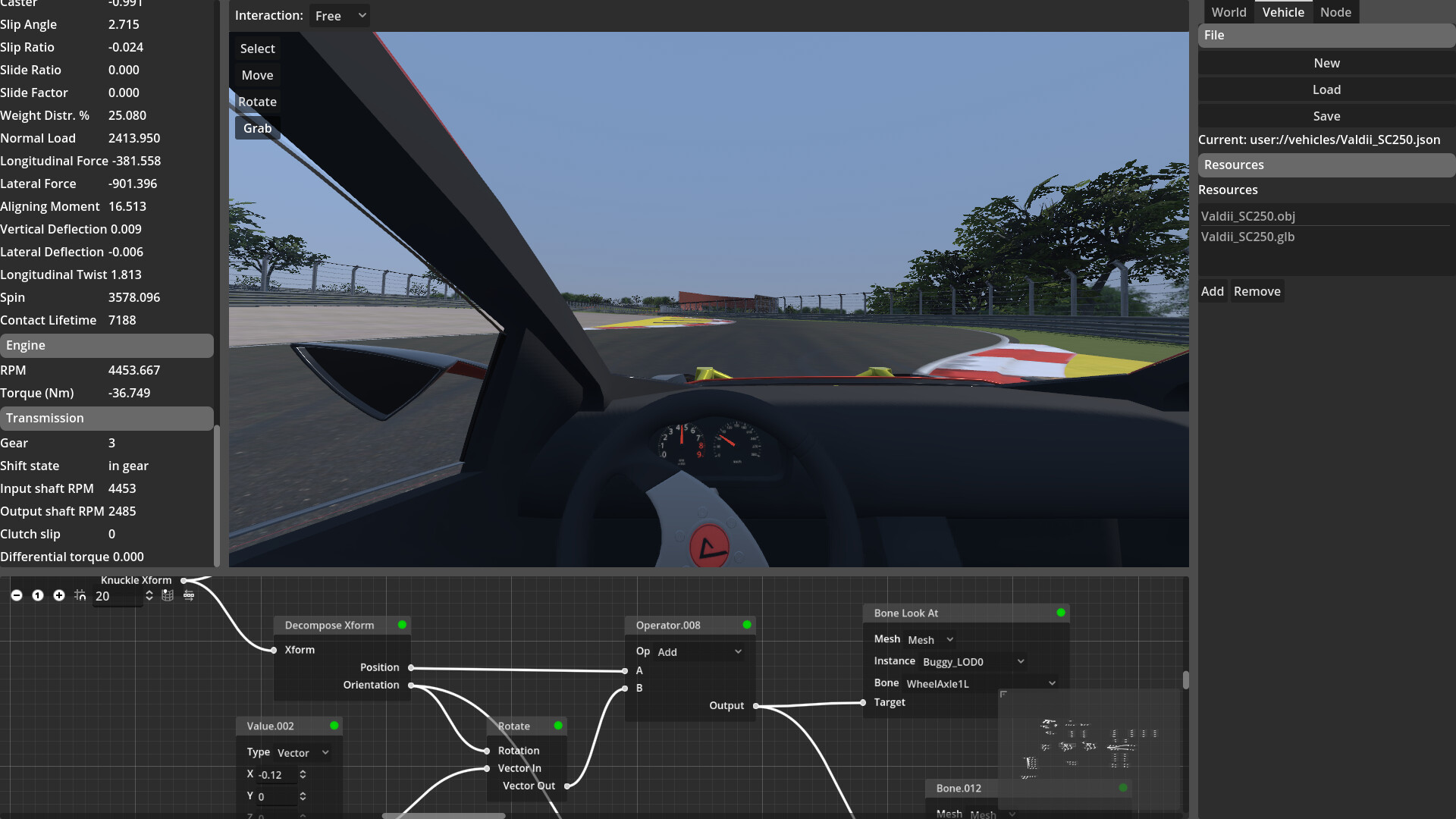This screenshot has height=819, width=1456.
Task: Click the reset zoom '1' icon
Action: [38, 595]
